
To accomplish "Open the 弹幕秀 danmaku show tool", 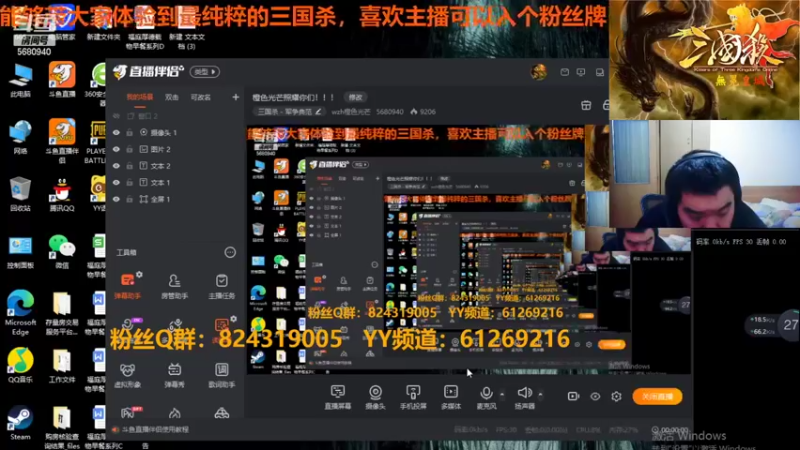I will click(174, 375).
